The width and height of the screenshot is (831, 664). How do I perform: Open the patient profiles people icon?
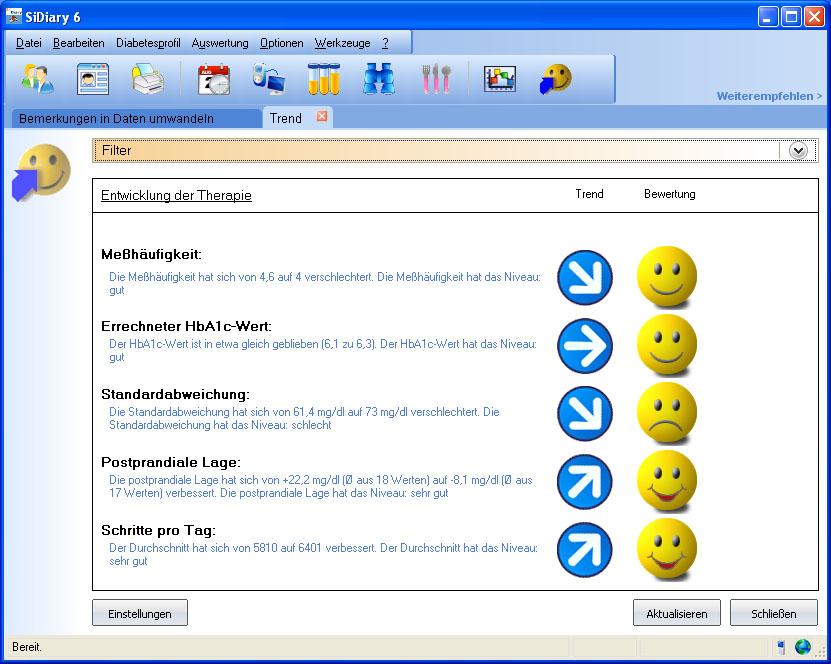click(x=38, y=79)
